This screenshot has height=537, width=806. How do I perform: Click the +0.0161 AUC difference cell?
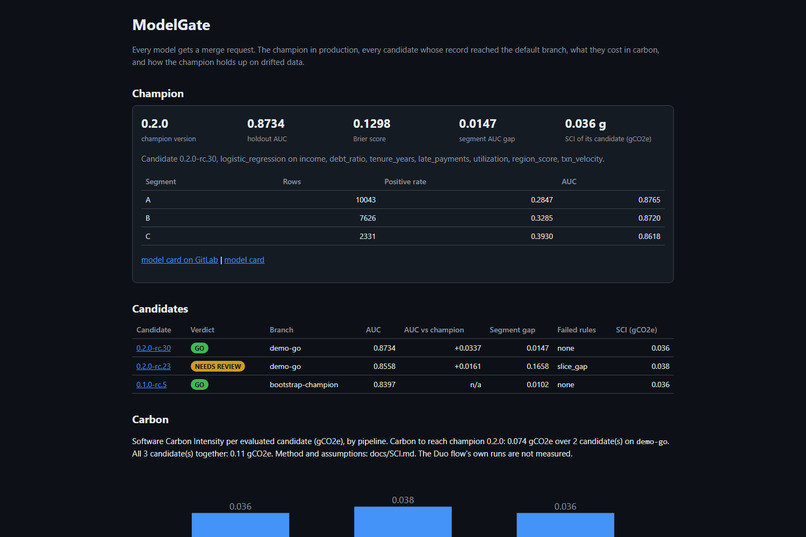click(x=468, y=366)
